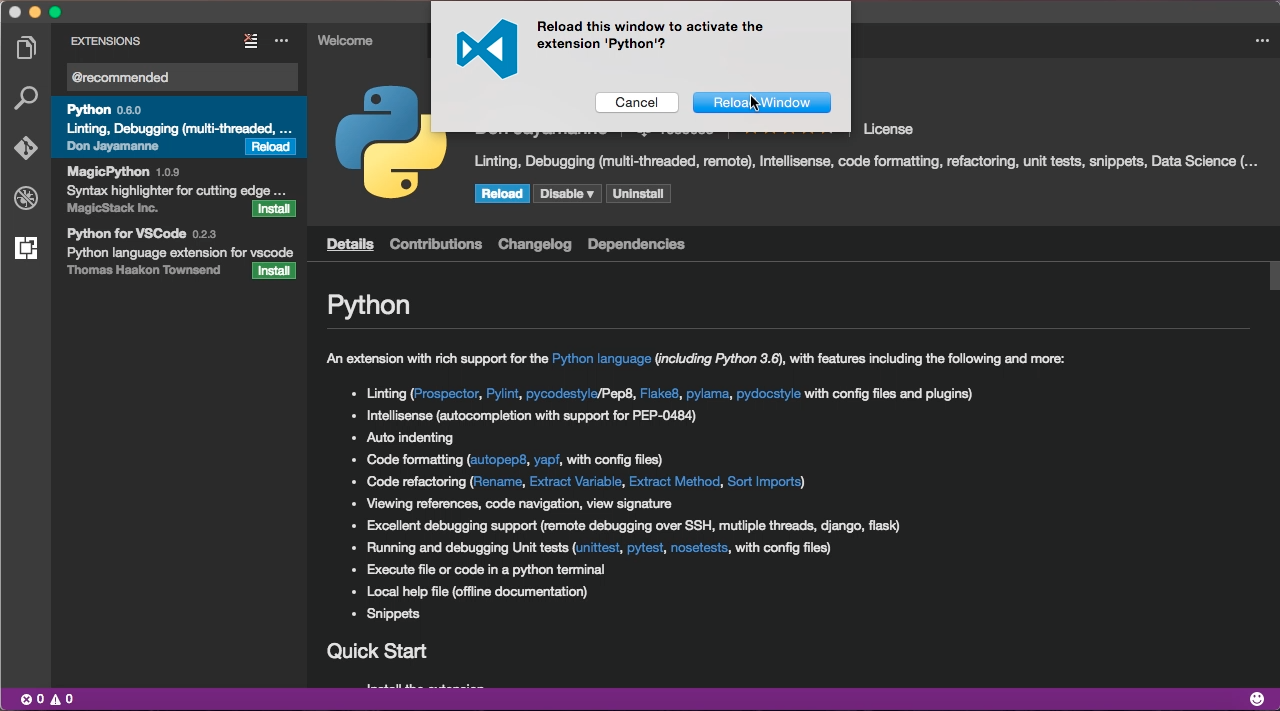Screen dimensions: 1280x711
Task: Select the Welcome editor tab
Action: pos(345,41)
